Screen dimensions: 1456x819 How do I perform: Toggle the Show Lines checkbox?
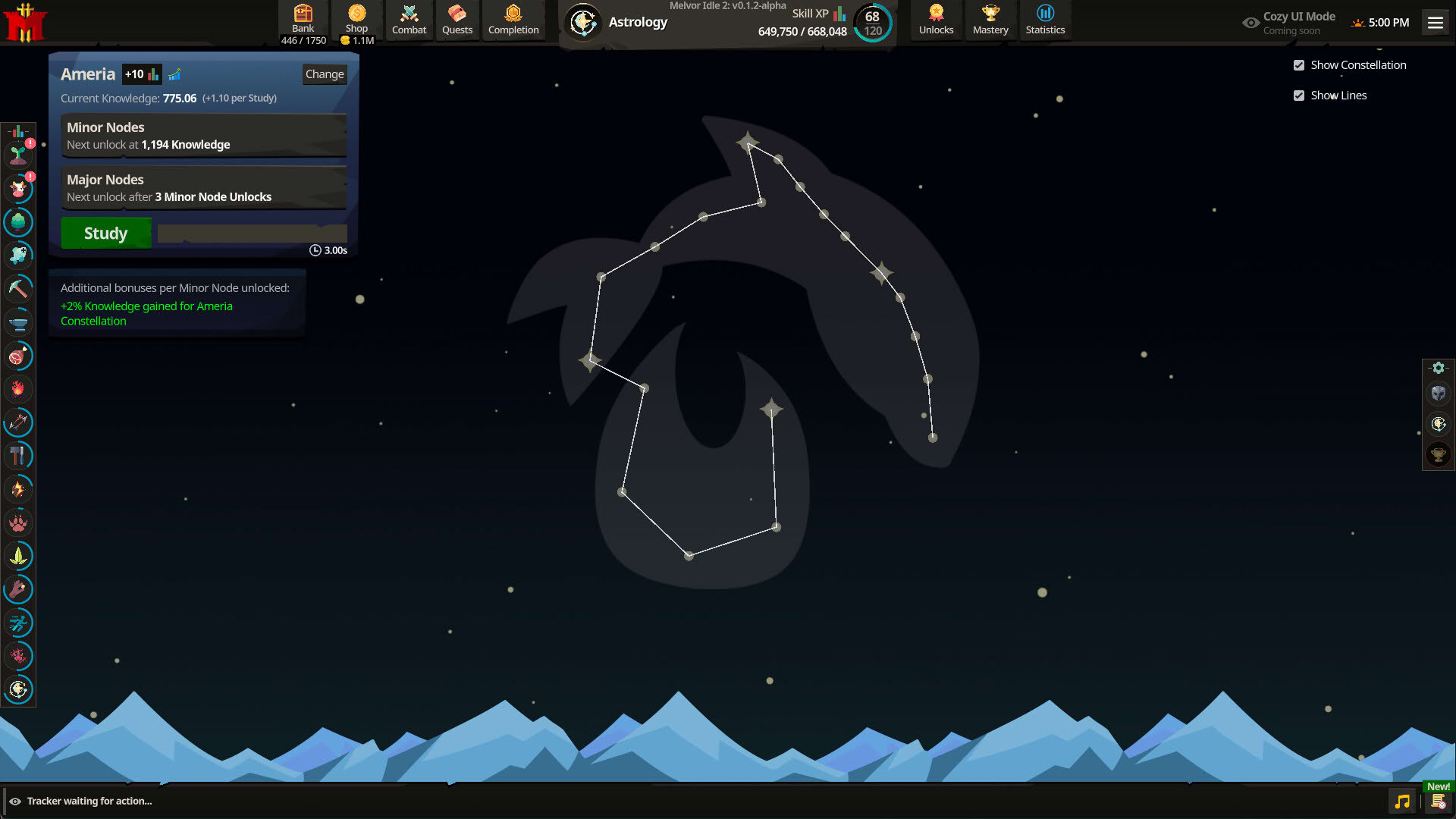pos(1299,96)
